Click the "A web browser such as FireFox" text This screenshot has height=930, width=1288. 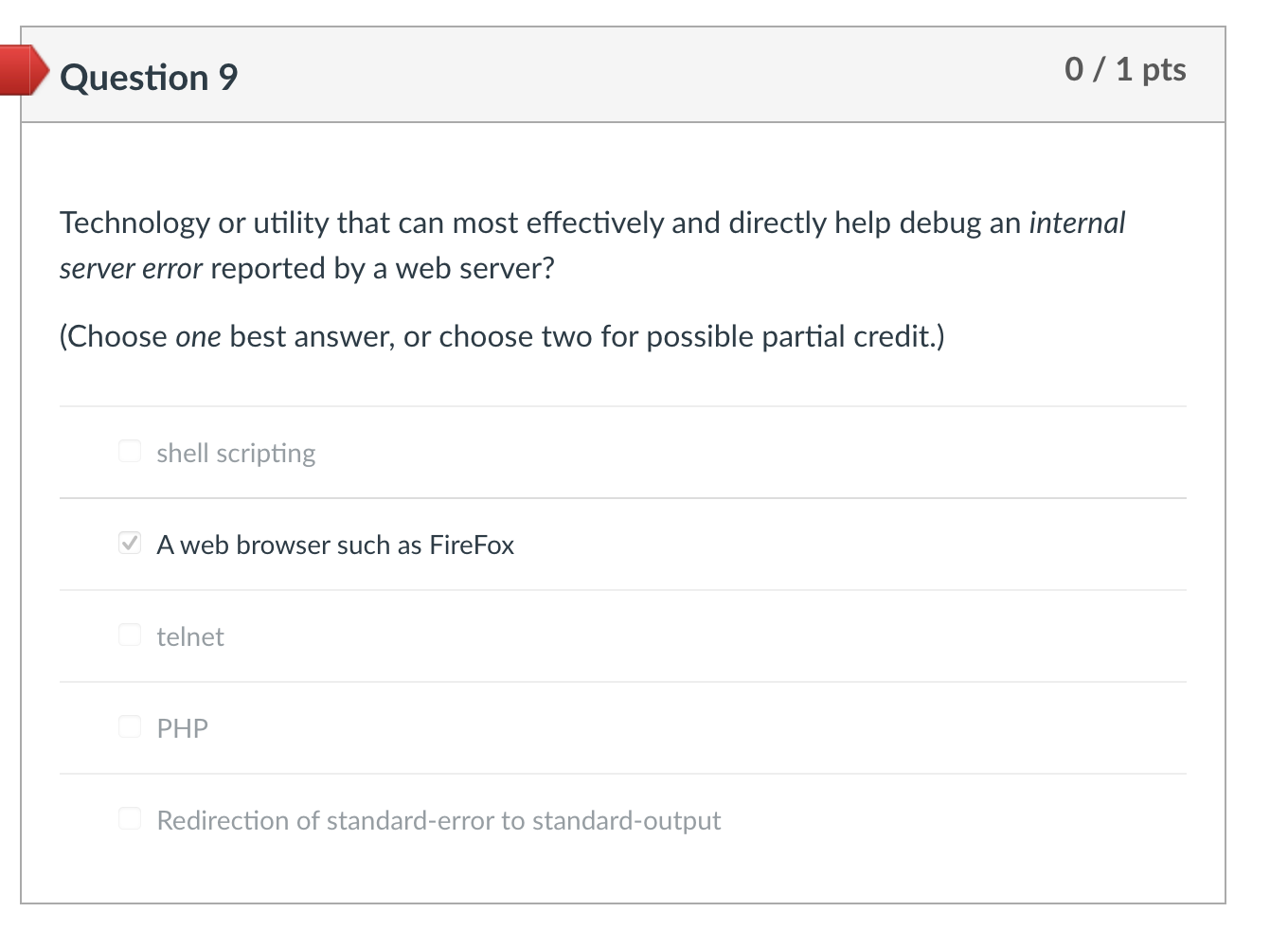[335, 545]
